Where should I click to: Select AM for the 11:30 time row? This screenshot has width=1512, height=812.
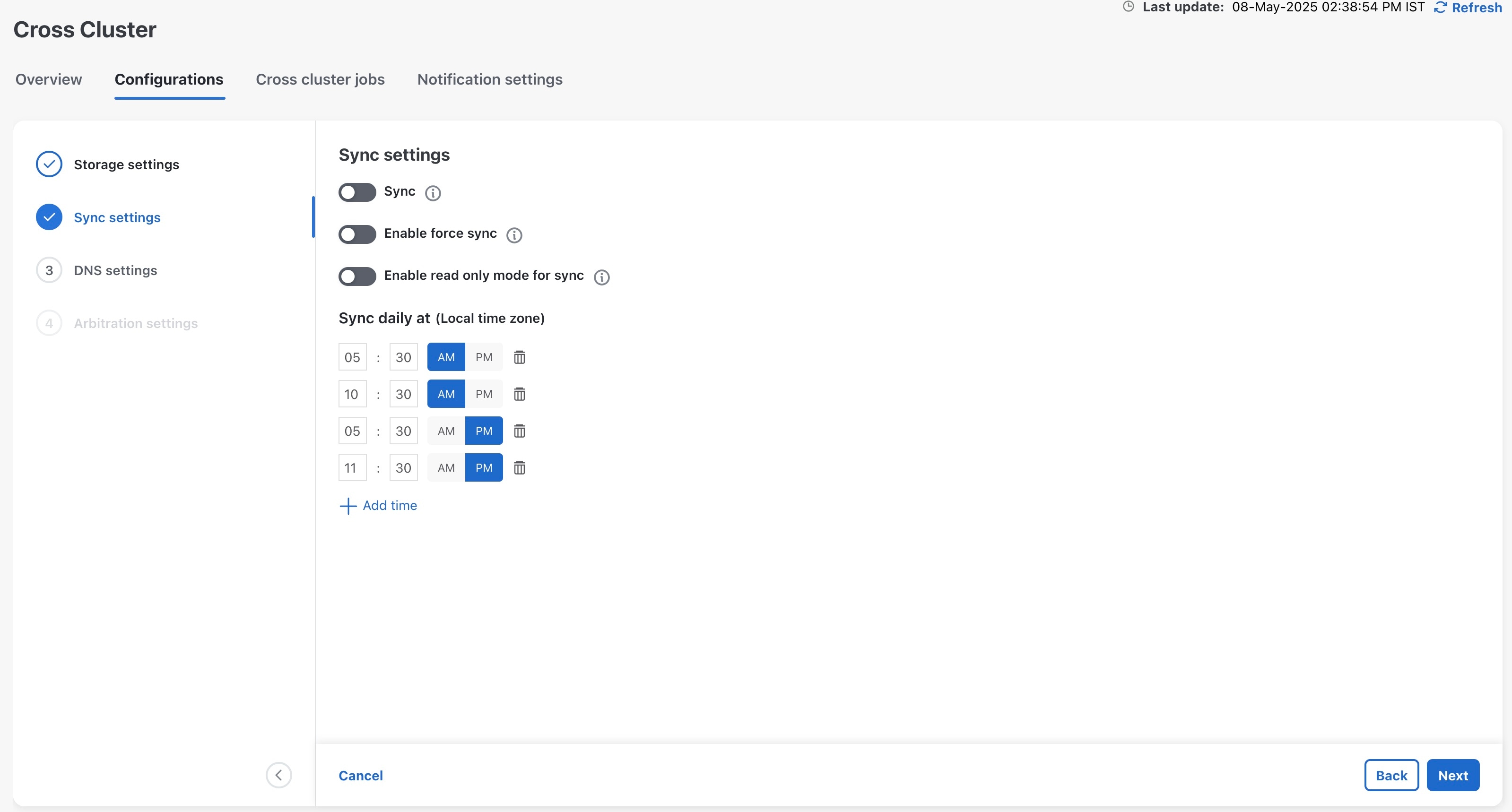[x=446, y=468]
